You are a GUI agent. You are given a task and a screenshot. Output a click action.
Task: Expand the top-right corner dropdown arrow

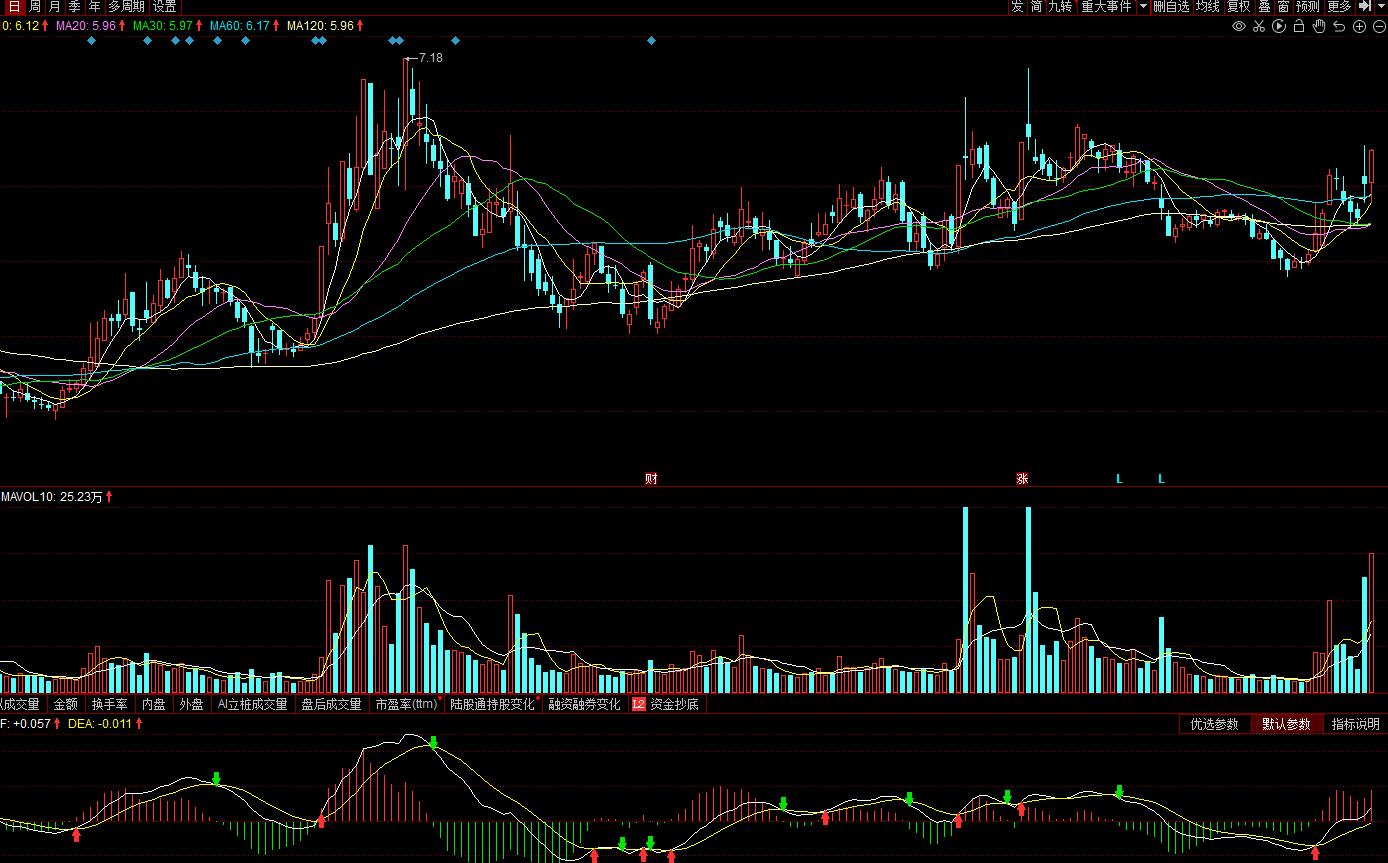pyautogui.click(x=1380, y=6)
